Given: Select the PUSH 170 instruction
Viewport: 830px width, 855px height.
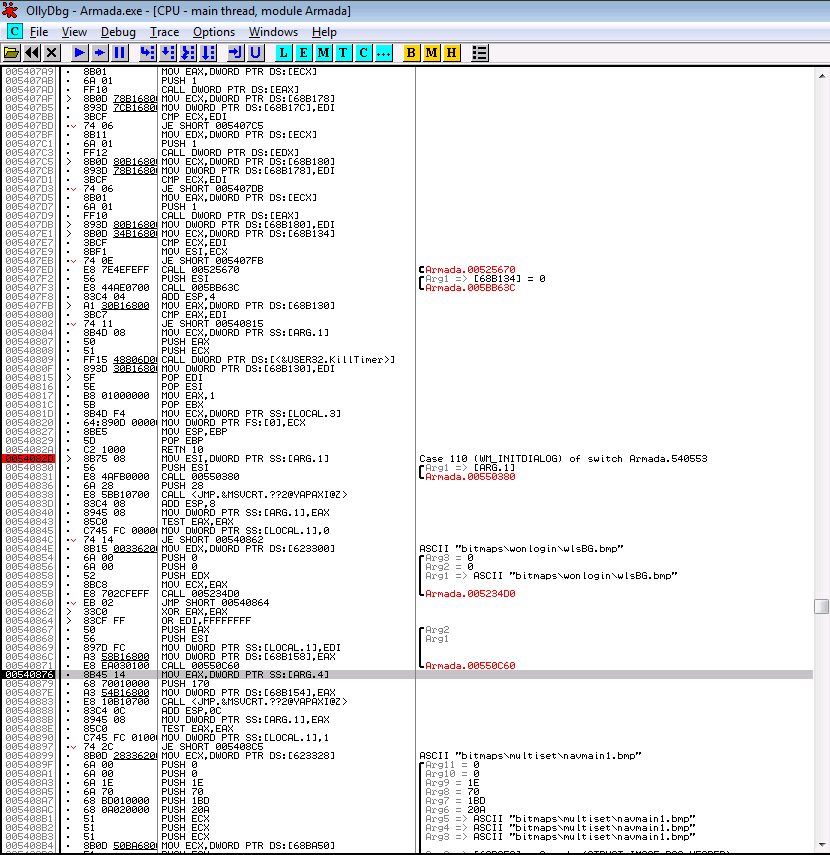Looking at the screenshot, I should [185, 684].
